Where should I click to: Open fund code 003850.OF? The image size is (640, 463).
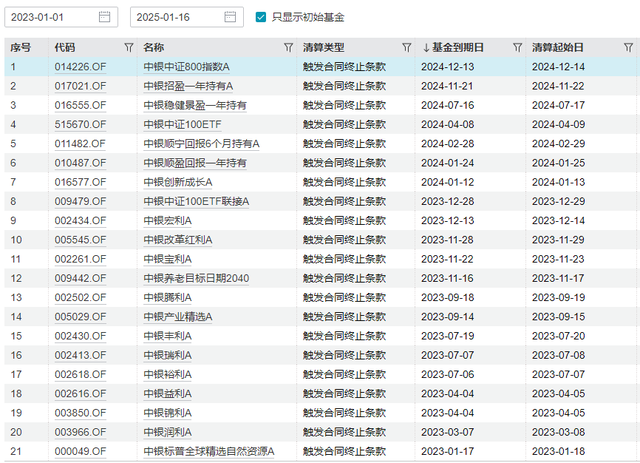point(80,412)
